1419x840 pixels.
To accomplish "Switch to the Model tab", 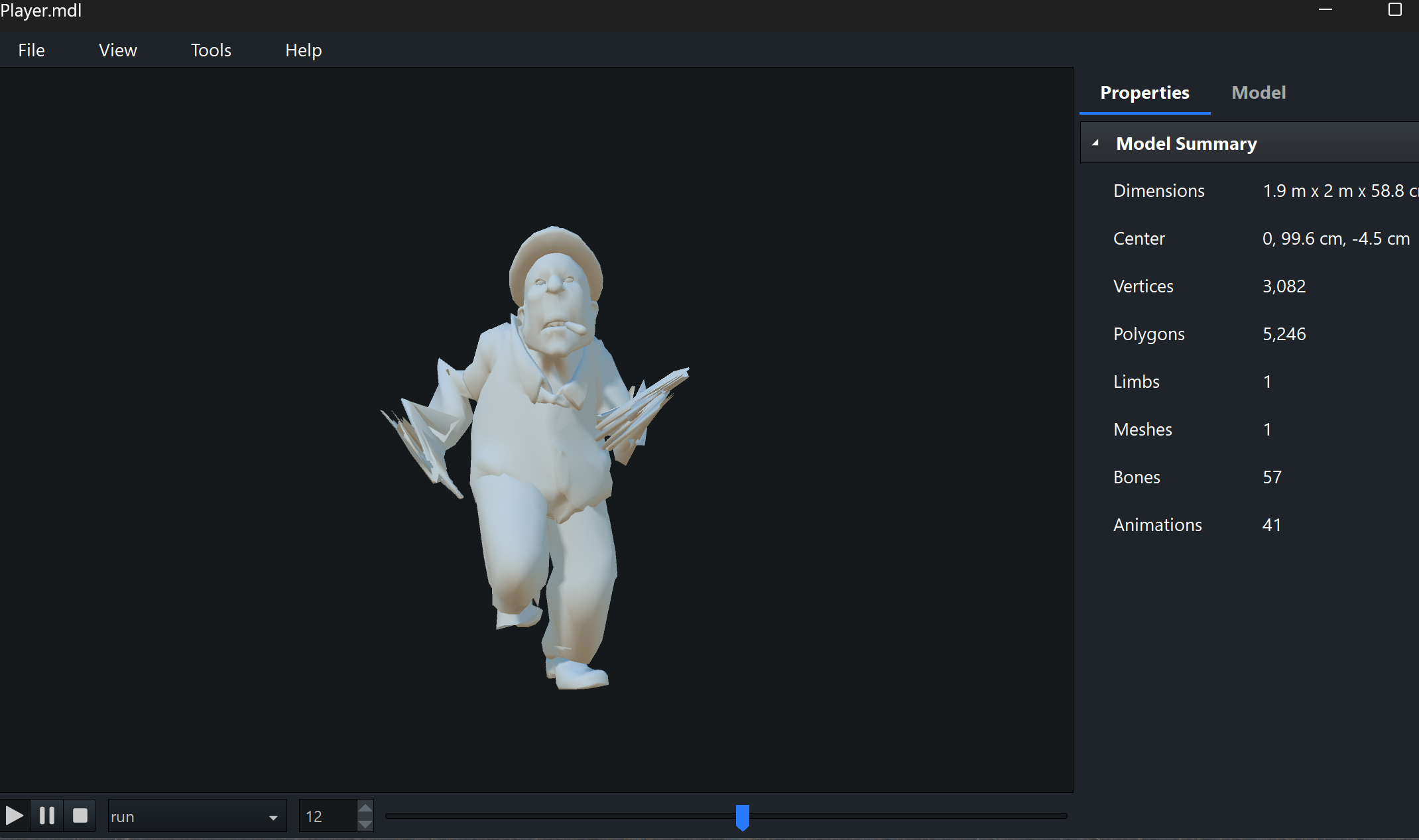I will (1258, 93).
